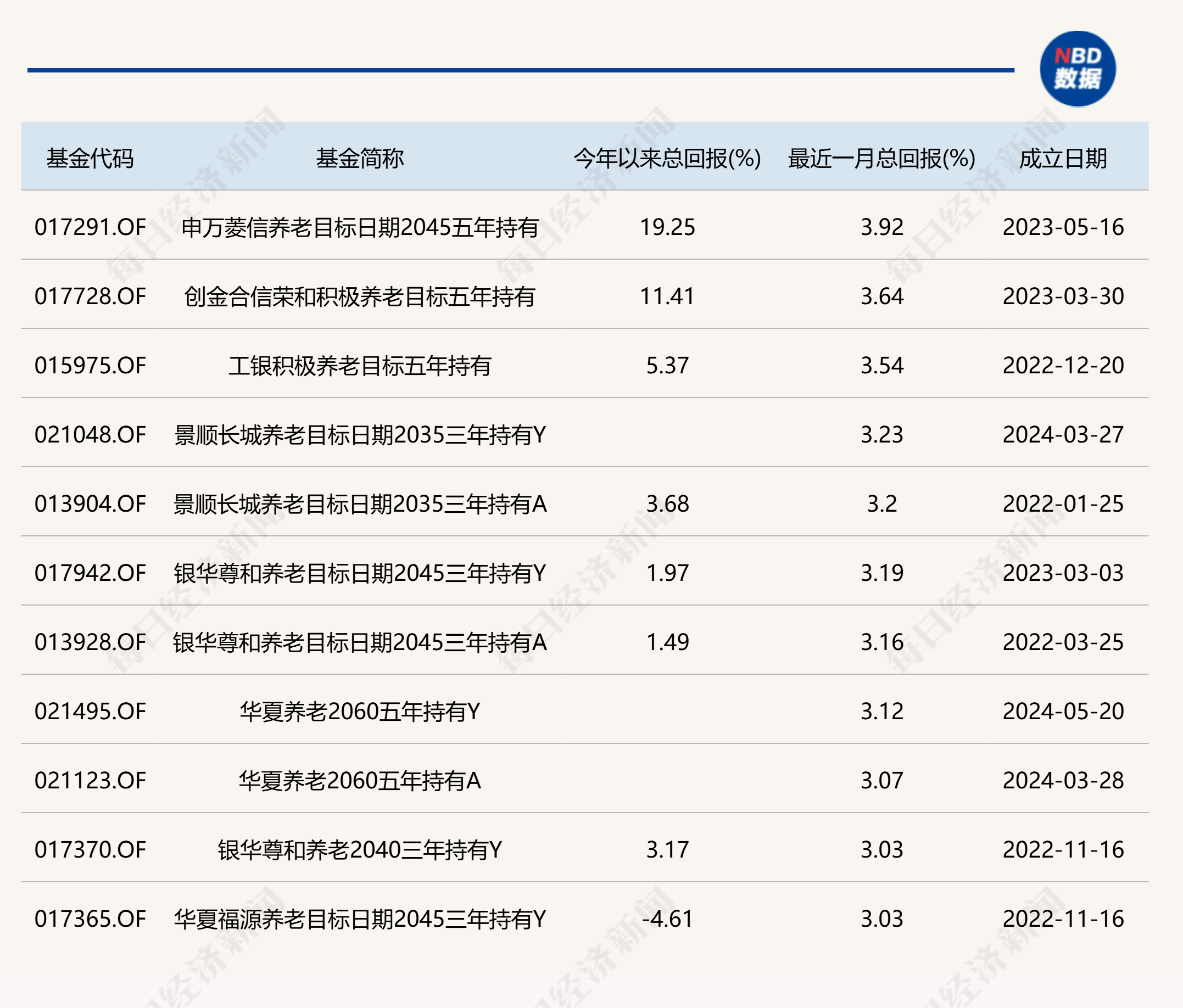This screenshot has width=1183, height=1008.
Task: Click inception date 2024-03-27
Action: (x=1063, y=434)
